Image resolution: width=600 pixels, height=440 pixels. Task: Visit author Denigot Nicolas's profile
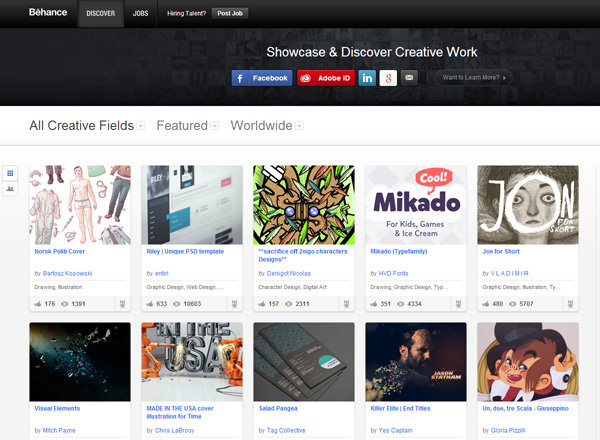tap(289, 273)
